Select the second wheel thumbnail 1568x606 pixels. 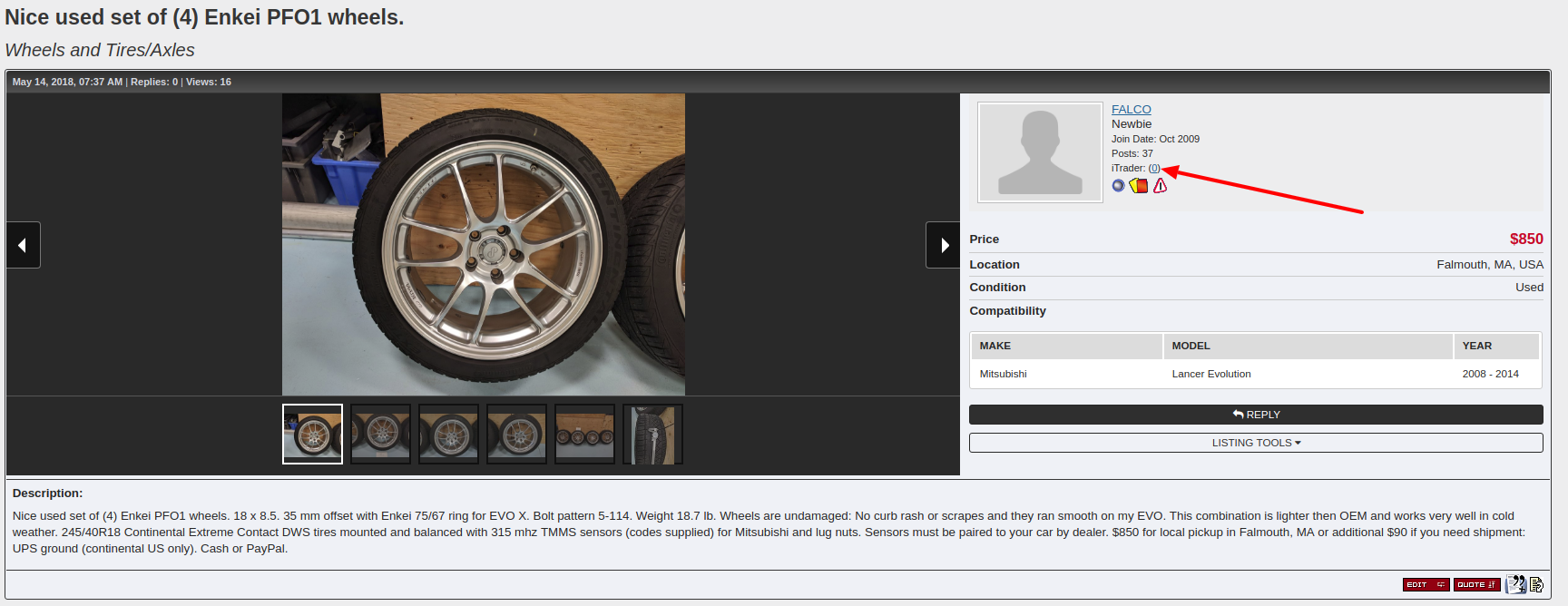click(x=380, y=434)
